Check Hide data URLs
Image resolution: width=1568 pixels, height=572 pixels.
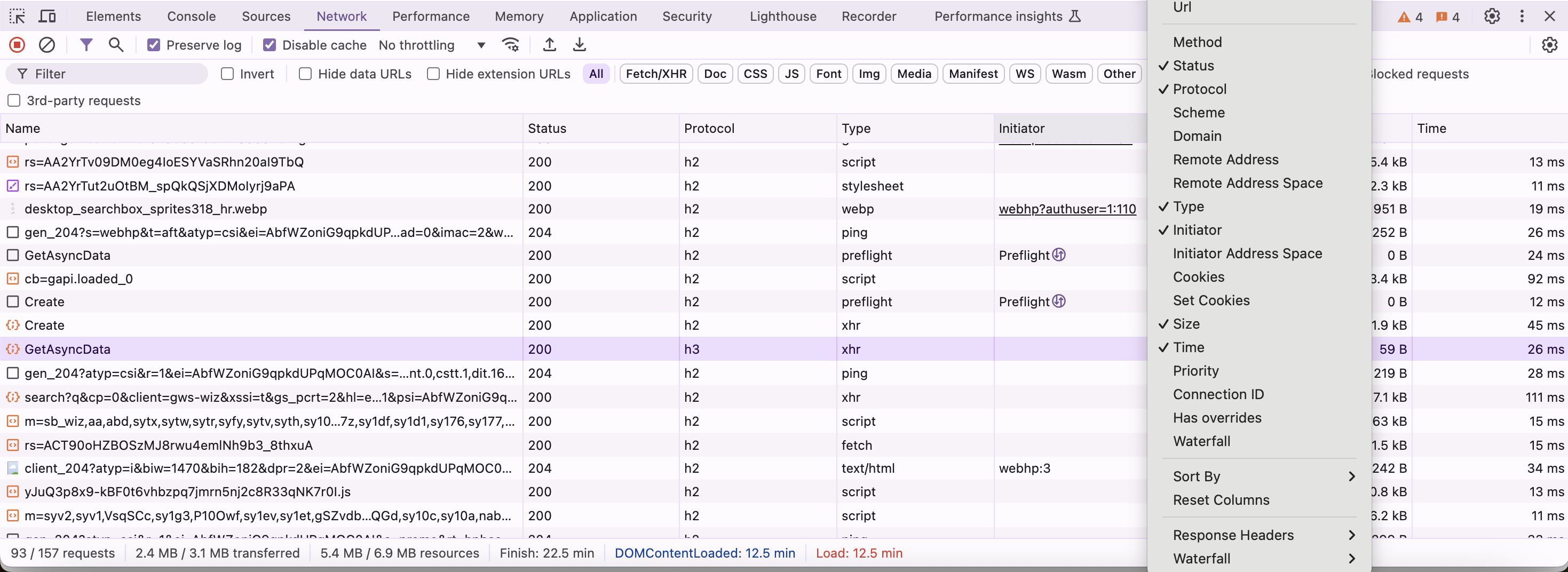305,74
